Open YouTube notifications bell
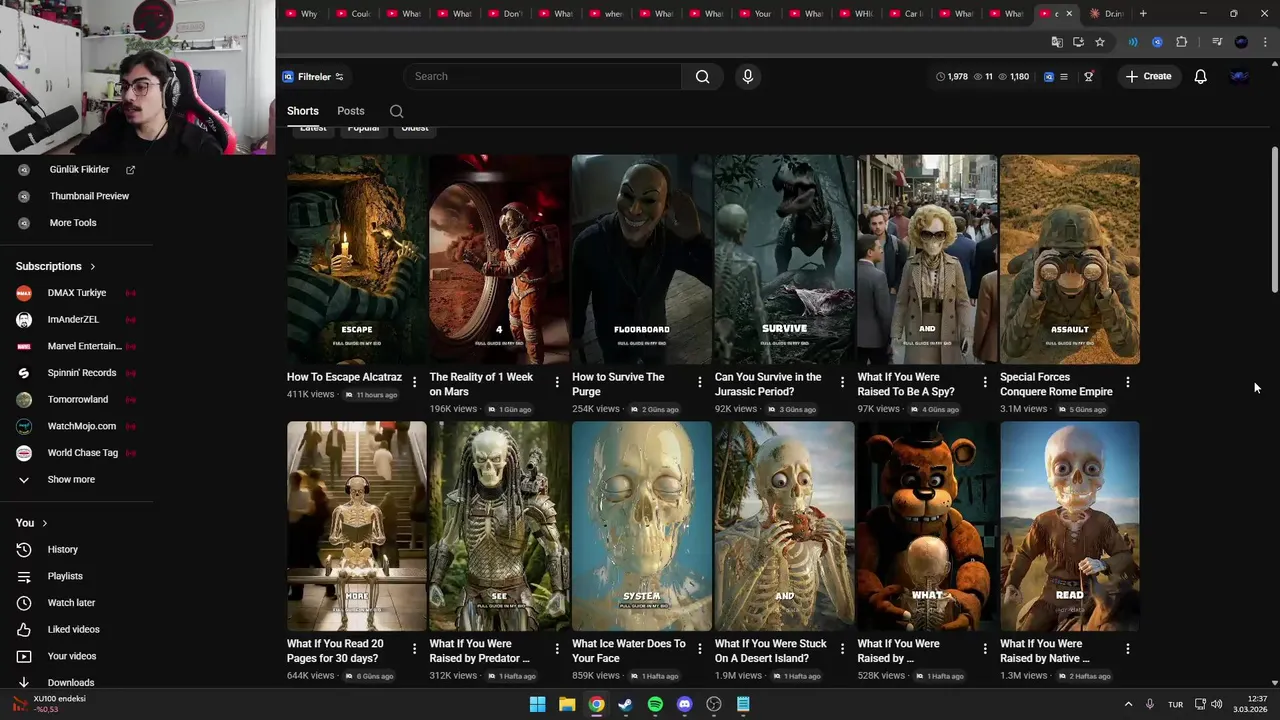 coord(1200,76)
